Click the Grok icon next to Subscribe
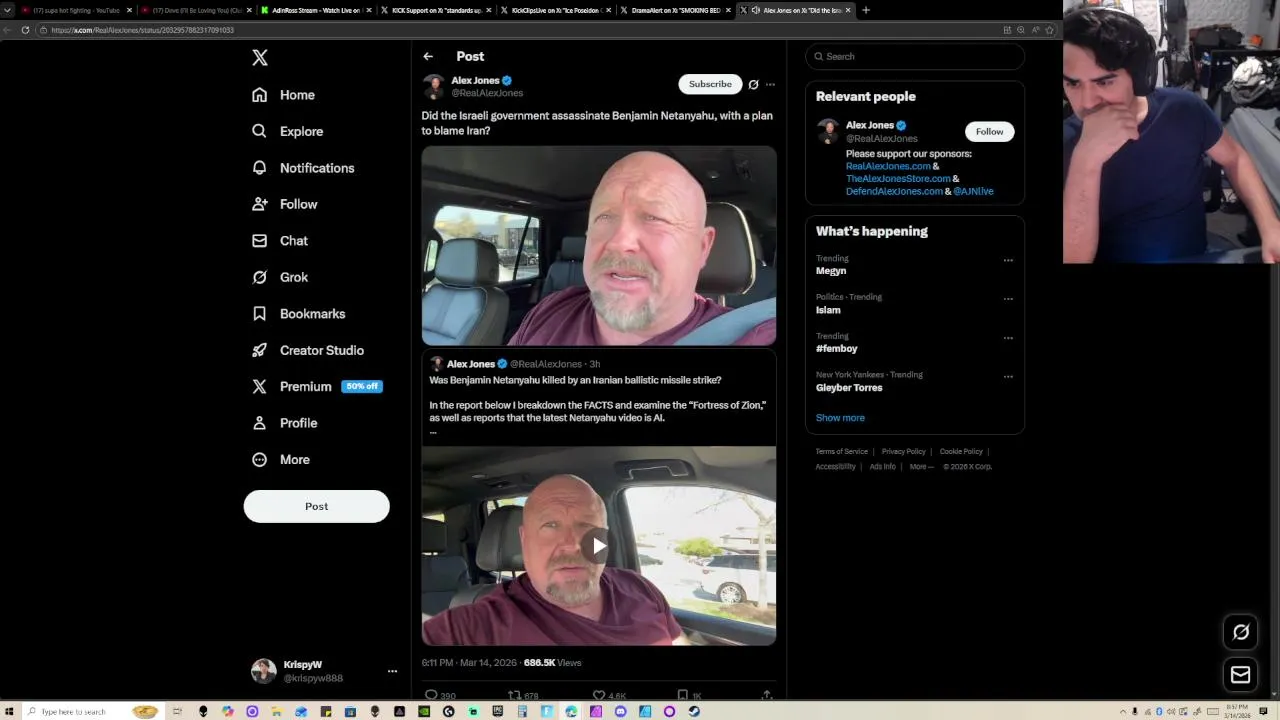Screen dimensions: 1280x720 (x=754, y=85)
